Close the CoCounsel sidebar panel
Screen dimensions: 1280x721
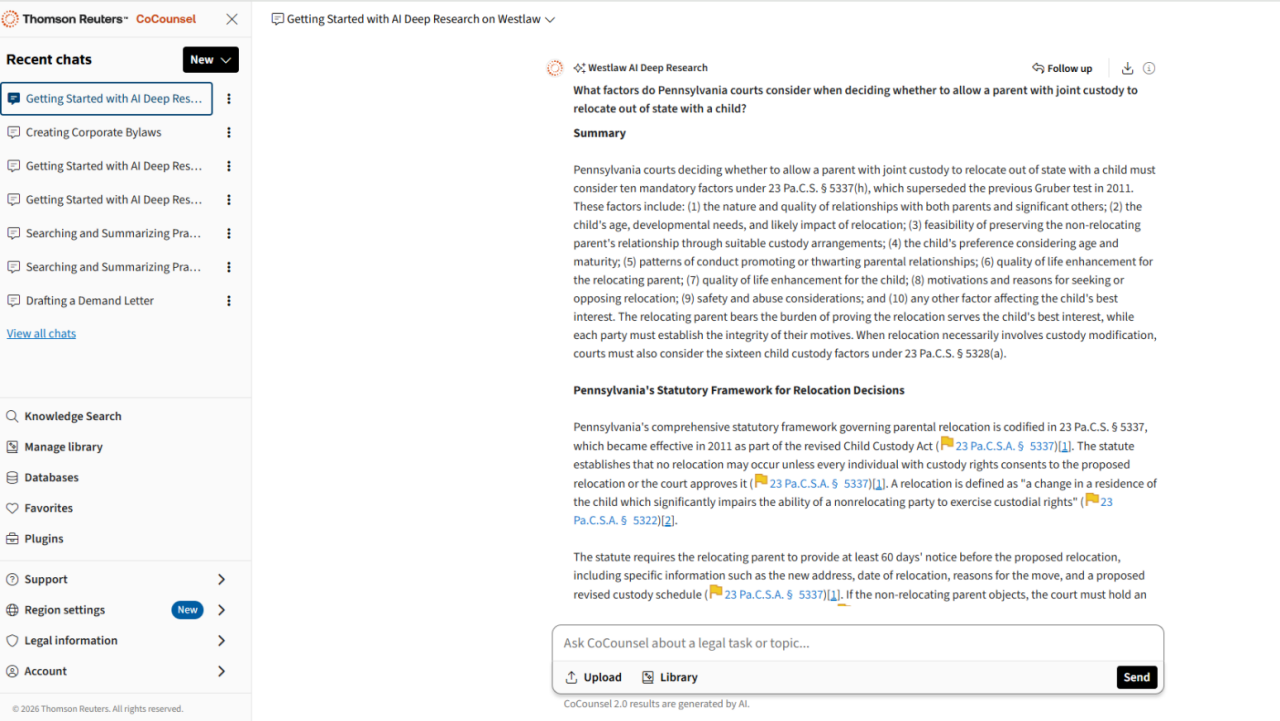tap(232, 19)
